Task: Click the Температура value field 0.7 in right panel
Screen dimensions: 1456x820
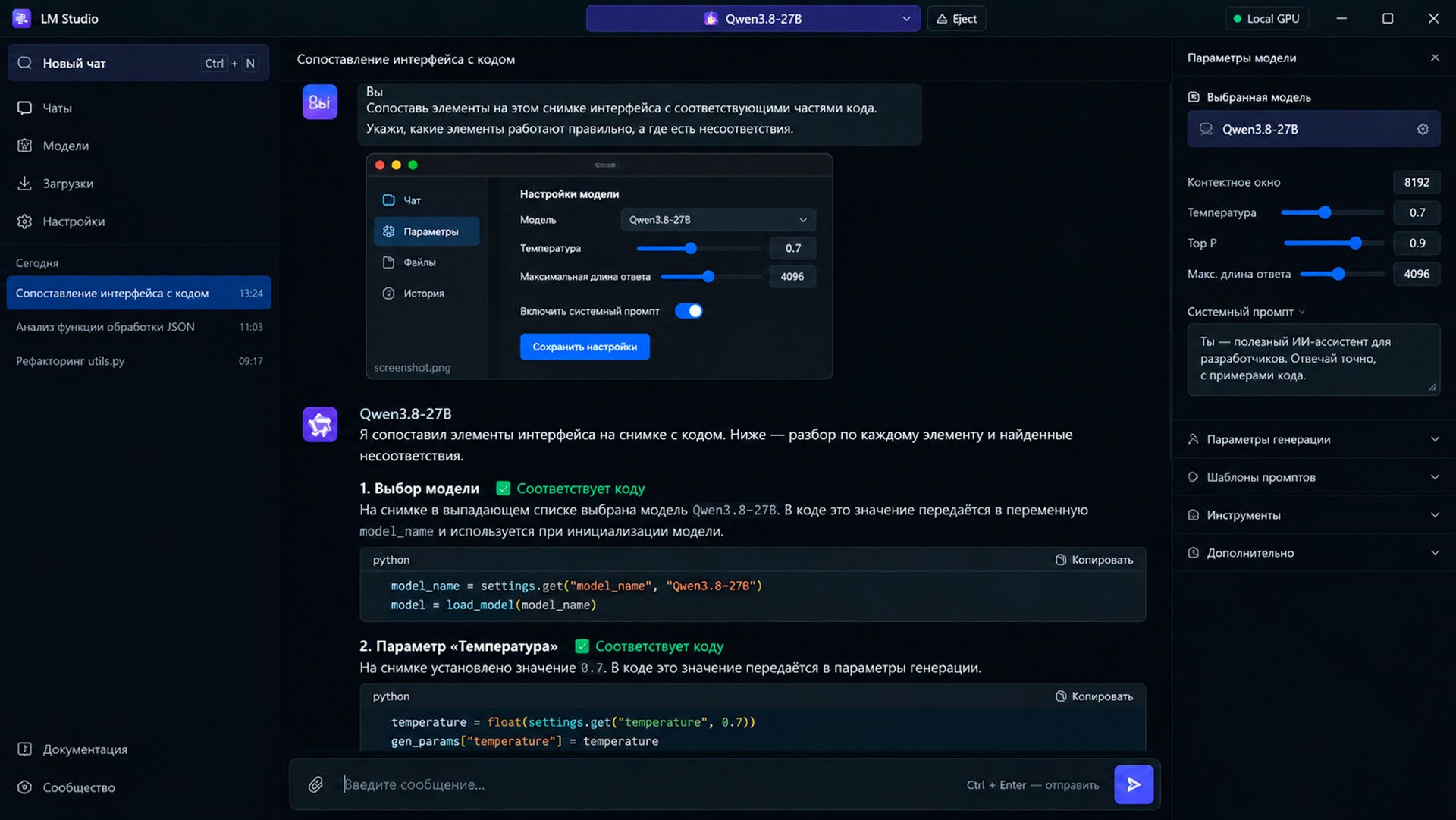Action: (x=1417, y=212)
